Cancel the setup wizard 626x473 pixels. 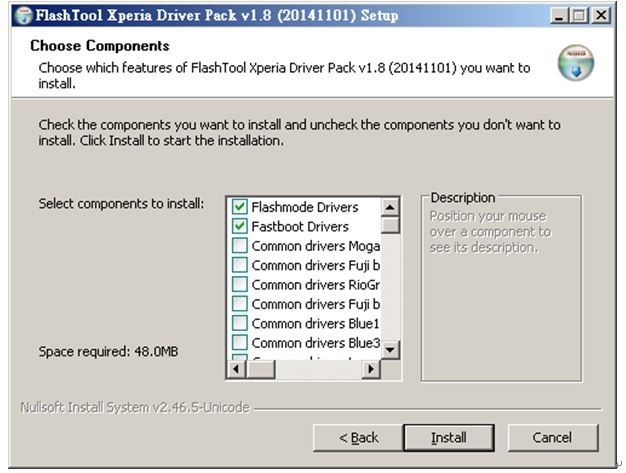(553, 438)
